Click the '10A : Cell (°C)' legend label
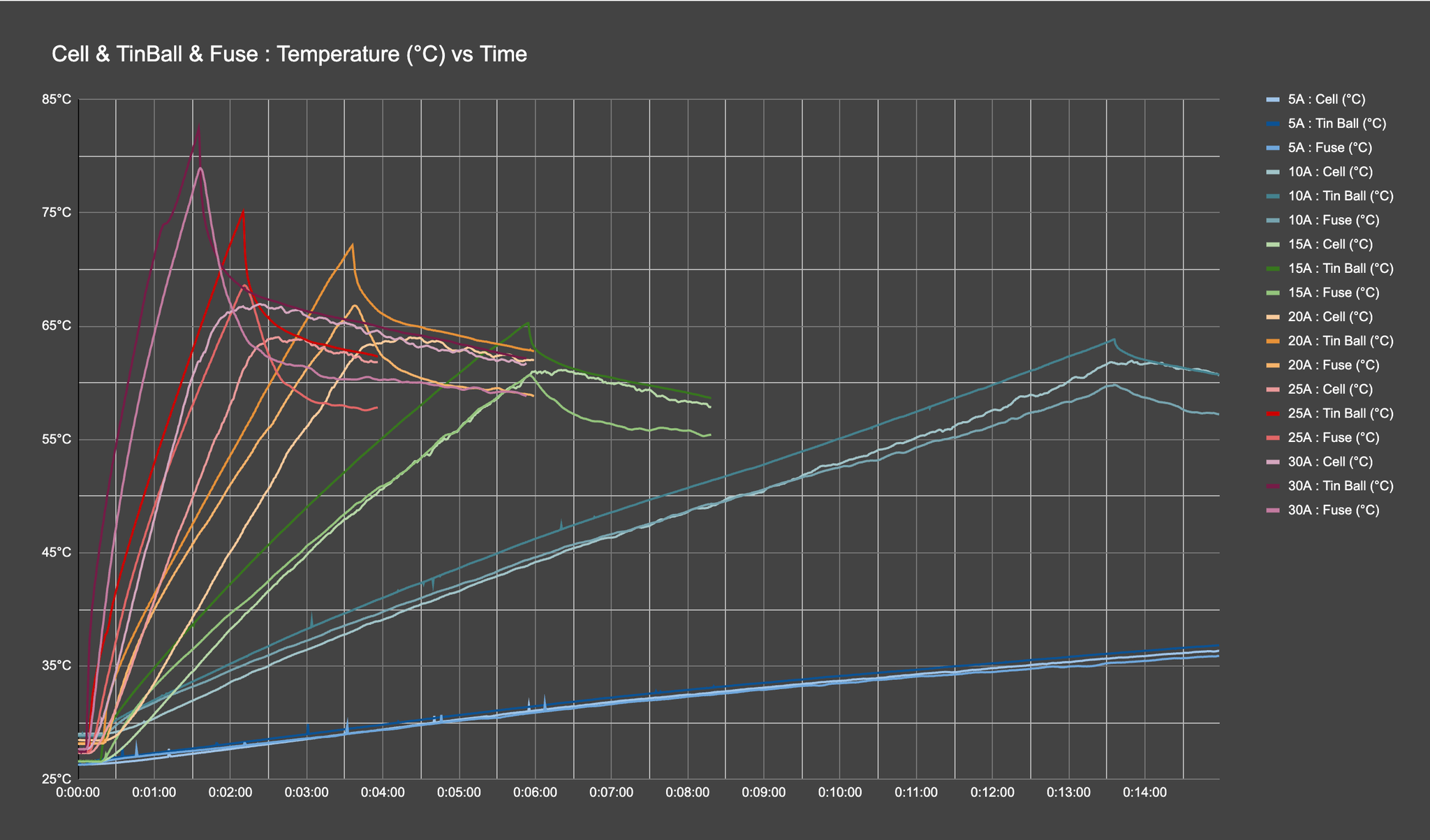This screenshot has height=840, width=1430. click(1330, 172)
